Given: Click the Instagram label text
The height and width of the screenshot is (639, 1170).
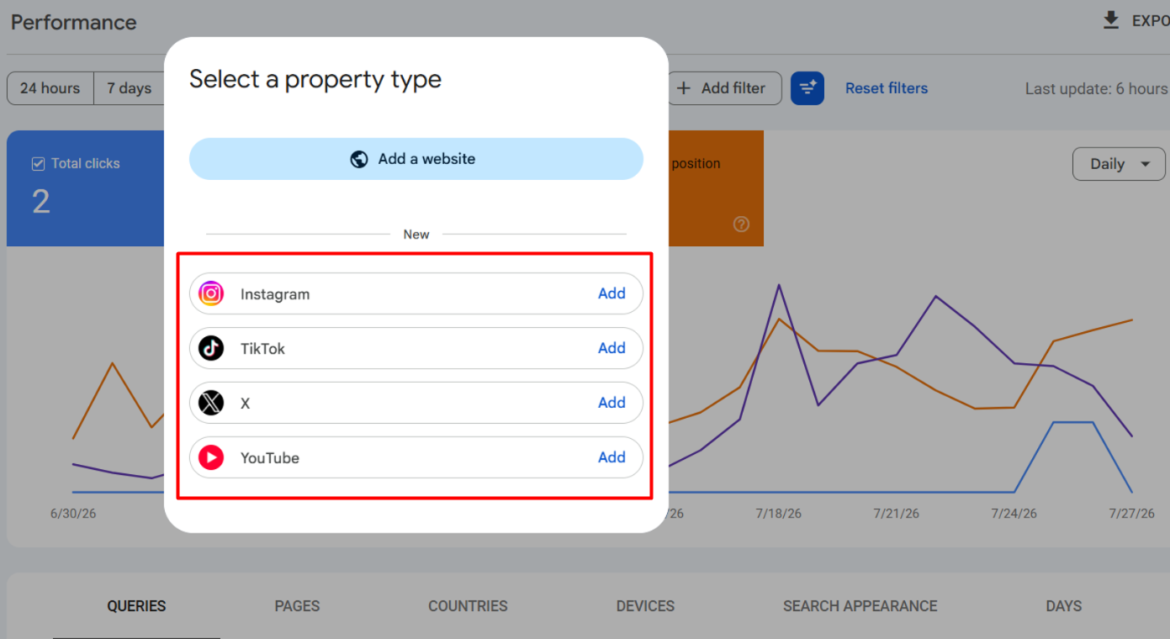Looking at the screenshot, I should (x=275, y=294).
